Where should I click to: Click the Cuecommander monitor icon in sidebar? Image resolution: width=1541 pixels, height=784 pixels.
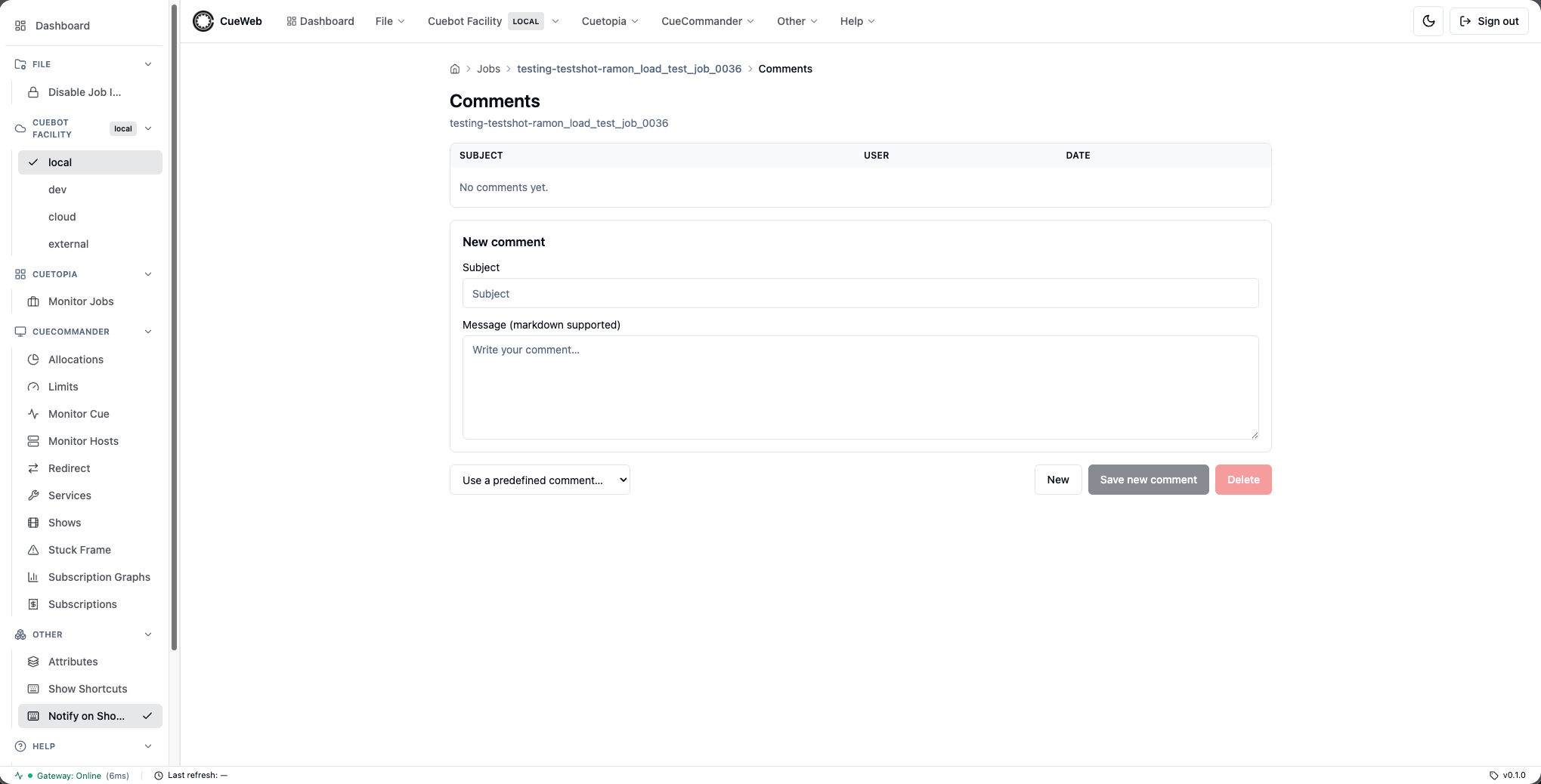tap(20, 332)
